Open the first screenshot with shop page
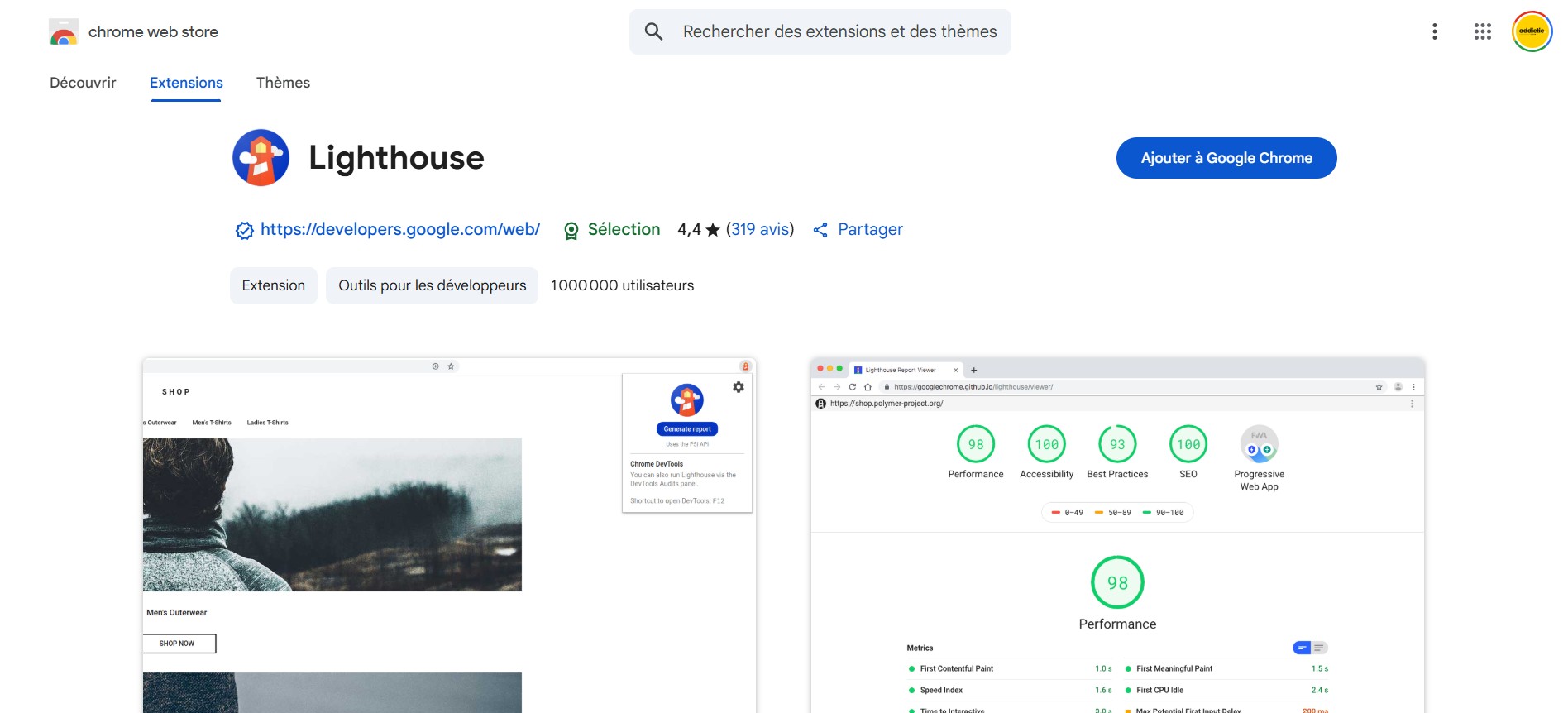Image resolution: width=1568 pixels, height=713 pixels. [449, 535]
